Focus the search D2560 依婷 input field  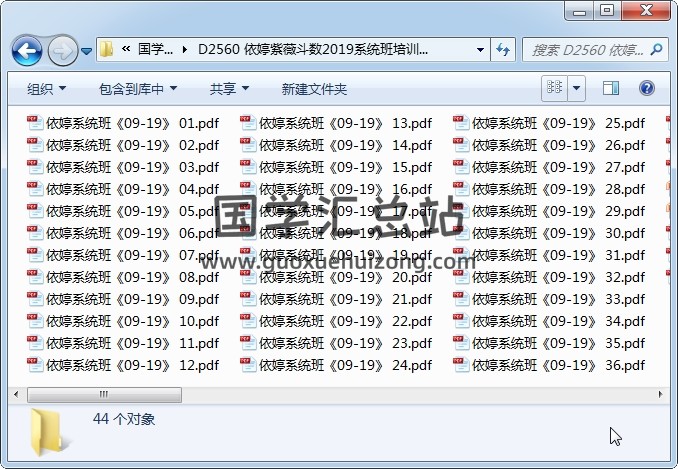(587, 50)
